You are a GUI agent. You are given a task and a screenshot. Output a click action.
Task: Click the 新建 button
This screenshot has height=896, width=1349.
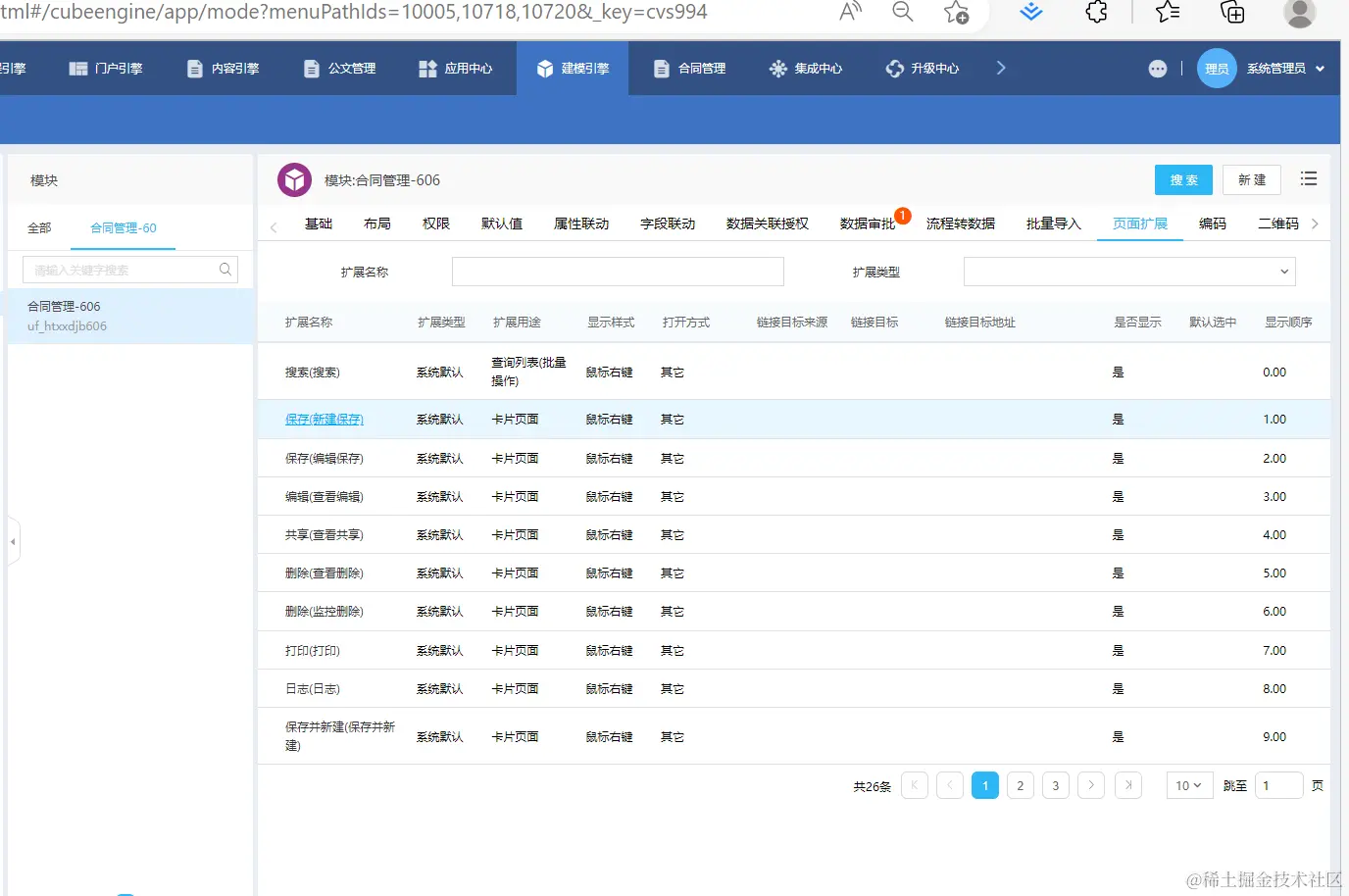tap(1252, 180)
